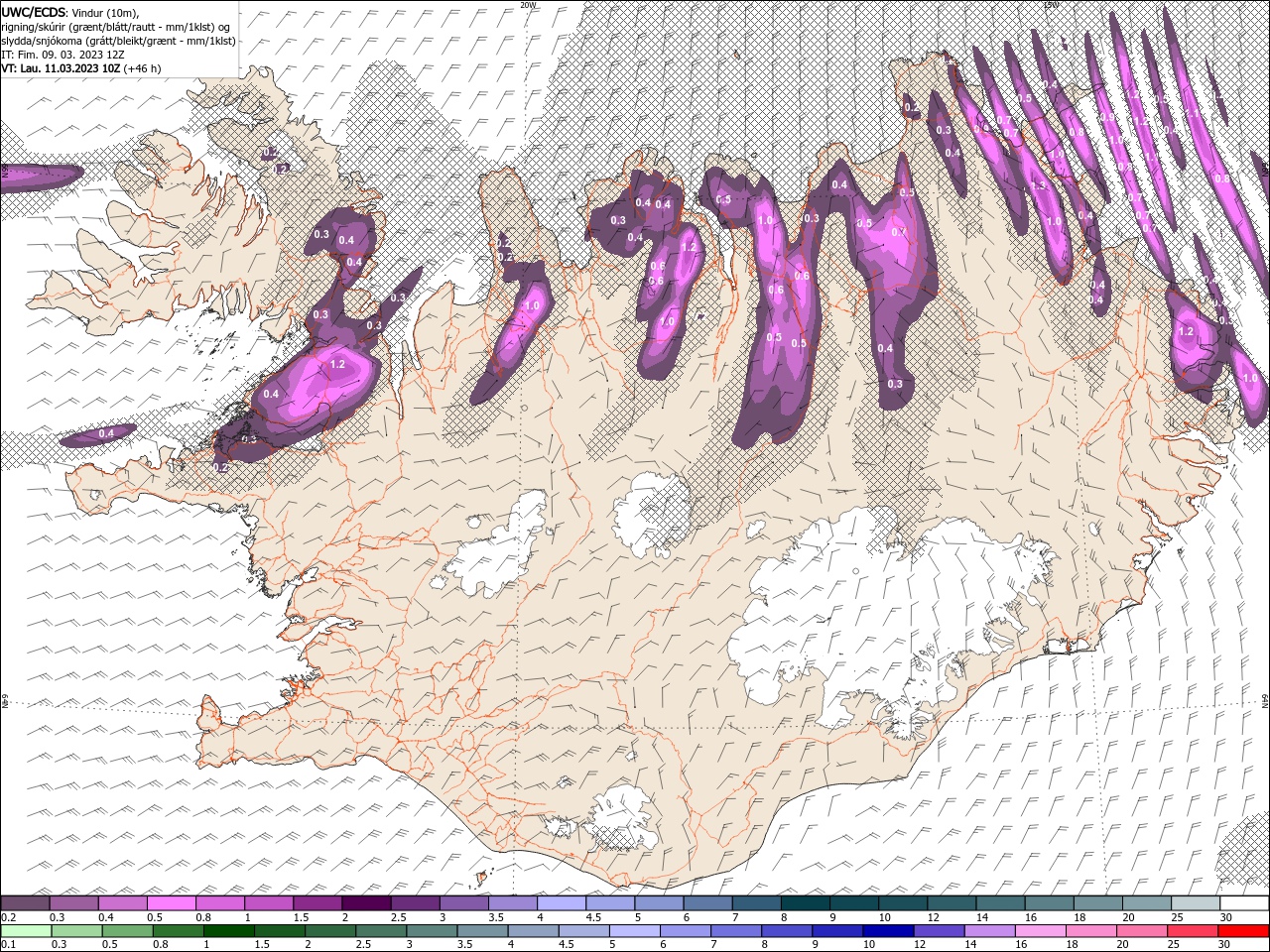Select lower legend swatch between 1 and 1.5
1270x952 pixels.
click(x=228, y=931)
